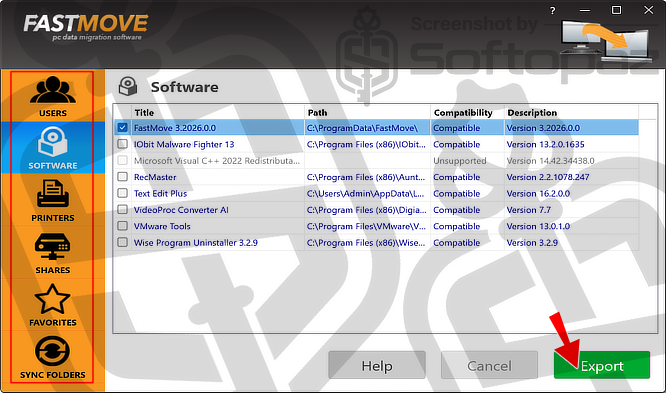Check the Wise Program Uninstaller checkbox
The width and height of the screenshot is (666, 393).
click(123, 242)
